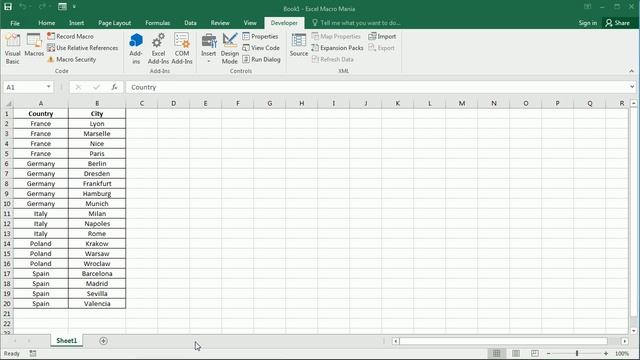Select the City header cell
640x360 pixels.
(97, 113)
